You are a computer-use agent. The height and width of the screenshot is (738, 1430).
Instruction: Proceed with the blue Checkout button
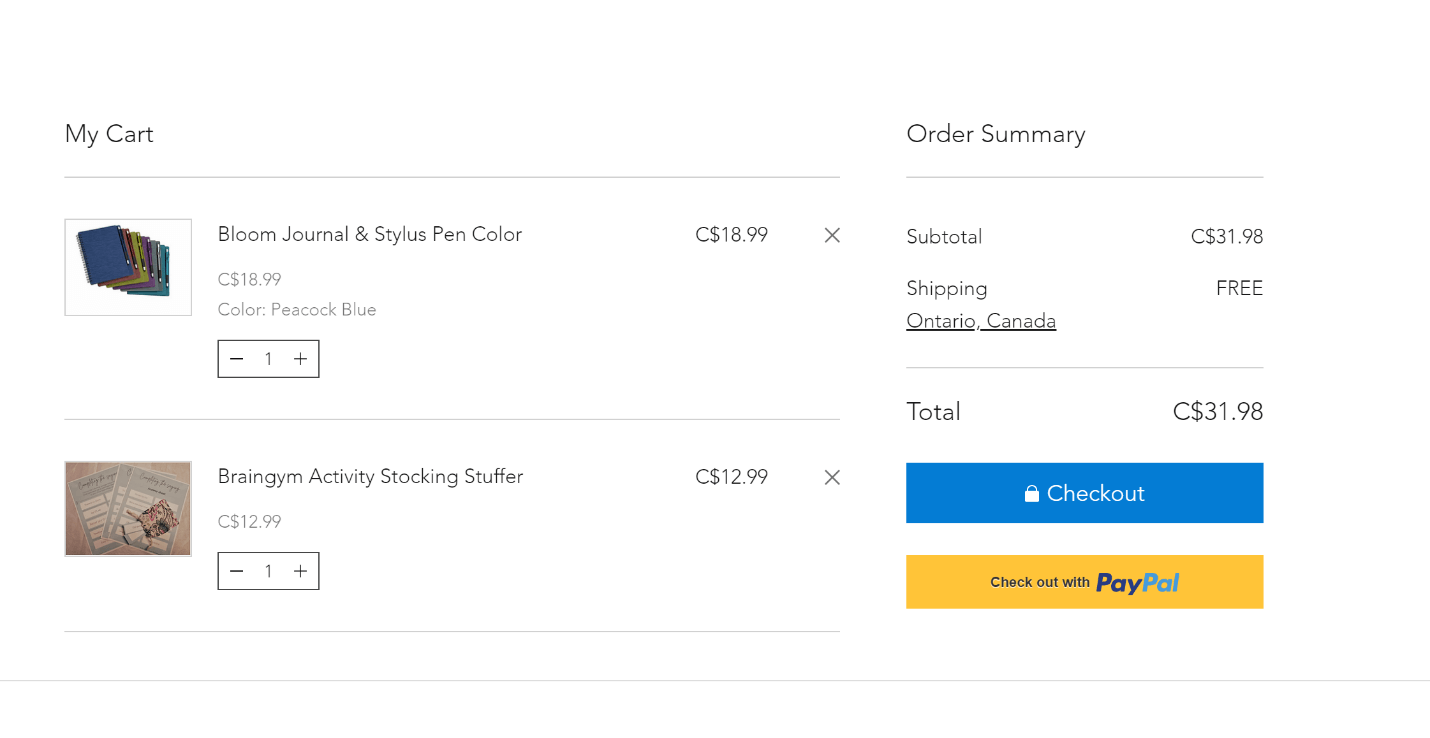pos(1085,493)
